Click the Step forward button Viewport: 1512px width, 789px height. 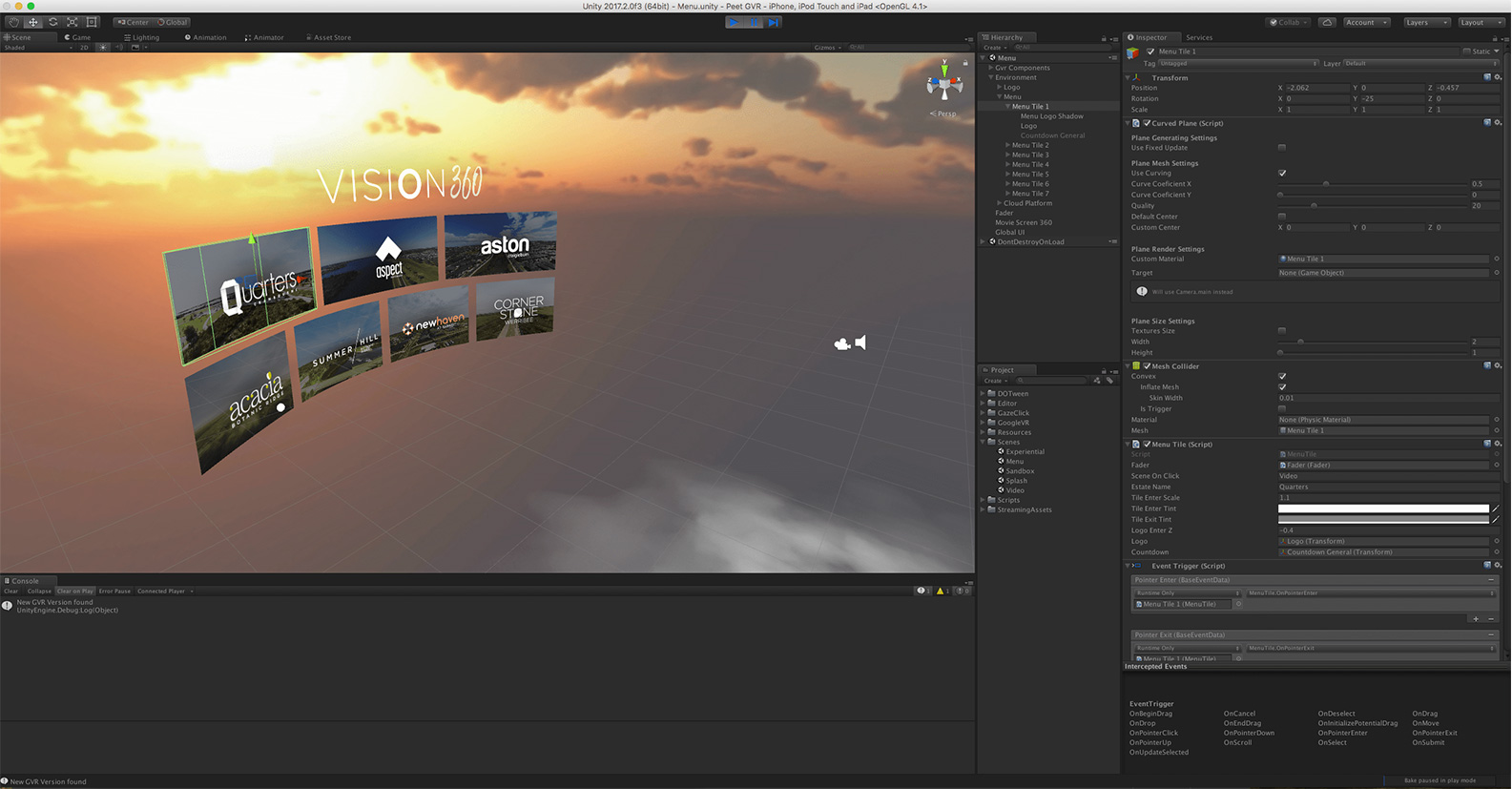click(x=774, y=22)
